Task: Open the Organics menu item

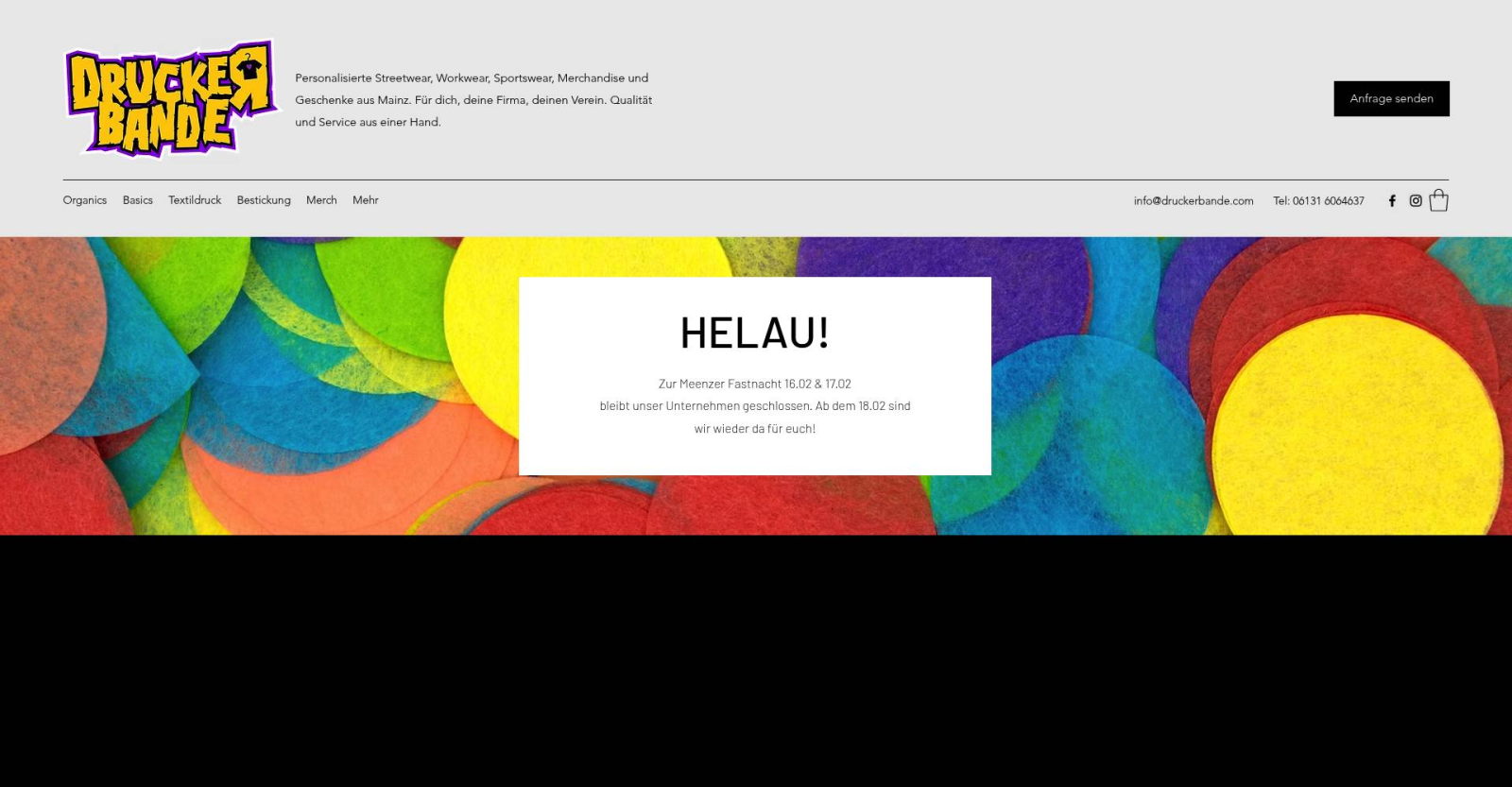Action: coord(85,200)
